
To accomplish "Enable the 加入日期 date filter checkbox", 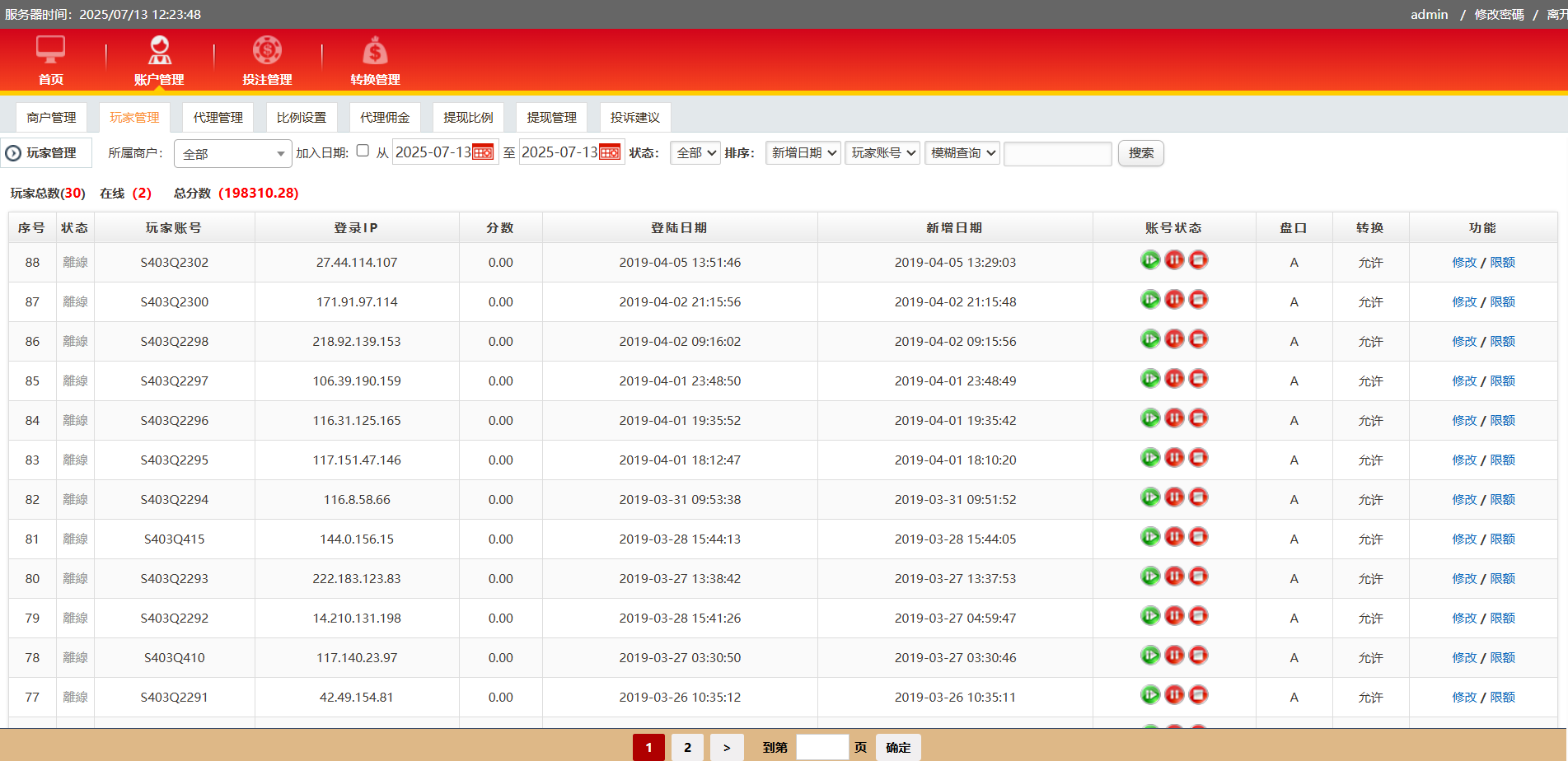I will [363, 151].
